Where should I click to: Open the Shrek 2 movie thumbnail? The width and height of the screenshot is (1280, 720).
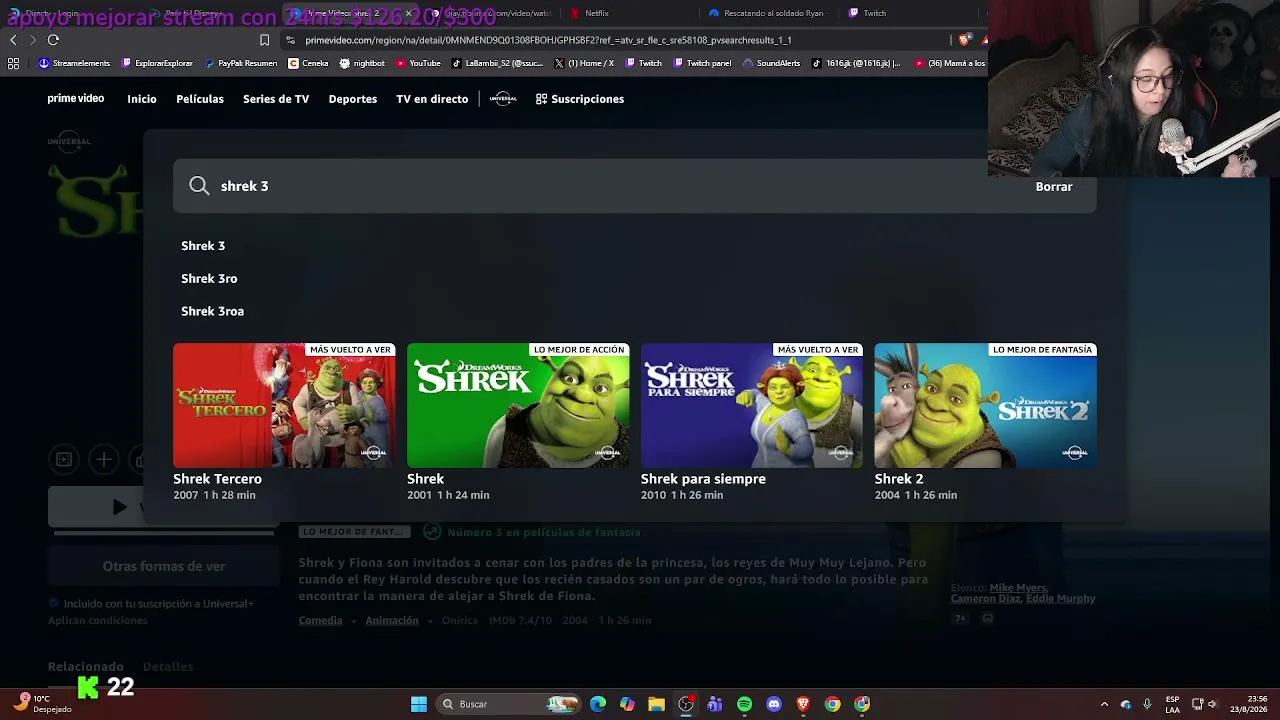(x=986, y=405)
